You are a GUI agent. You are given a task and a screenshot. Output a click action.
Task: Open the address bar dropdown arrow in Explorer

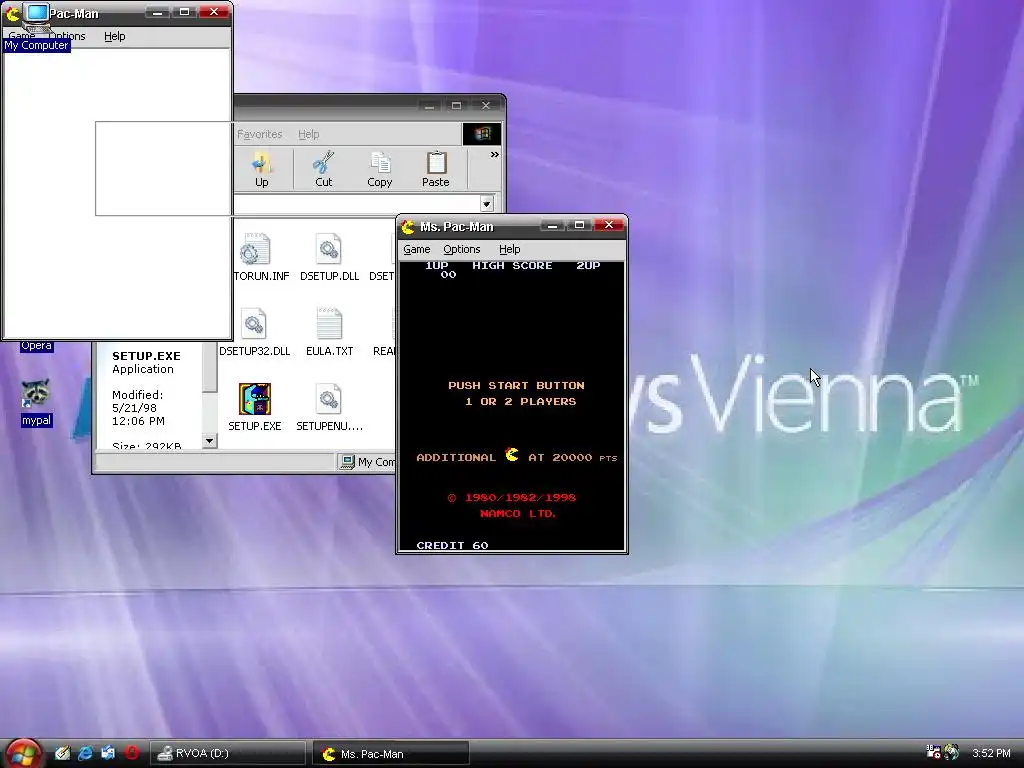pos(487,204)
